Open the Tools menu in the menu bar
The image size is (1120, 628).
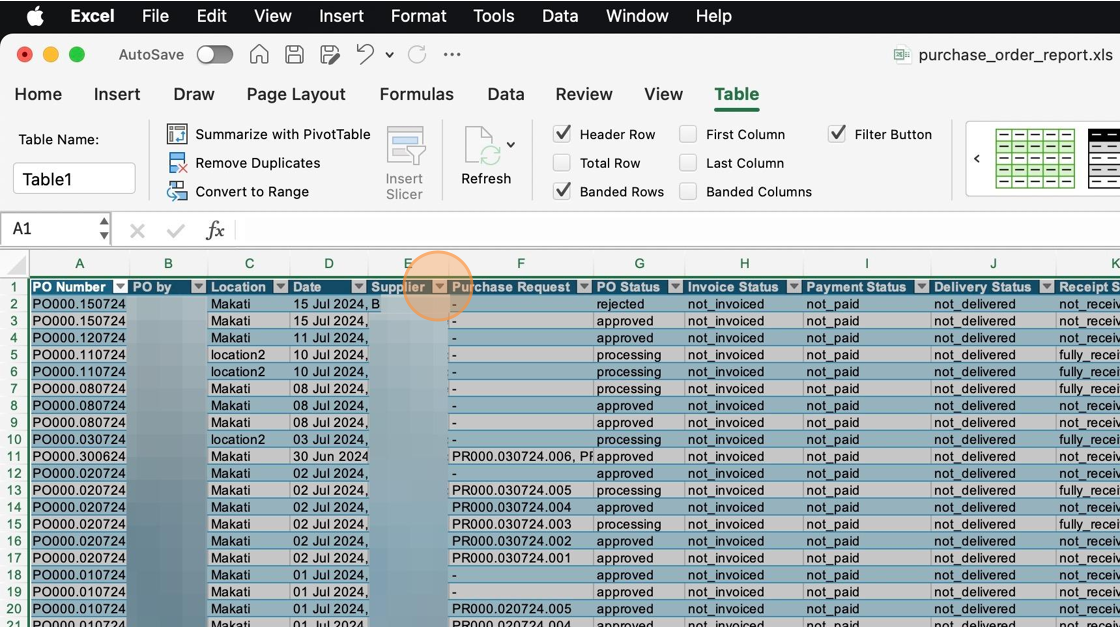tap(494, 16)
